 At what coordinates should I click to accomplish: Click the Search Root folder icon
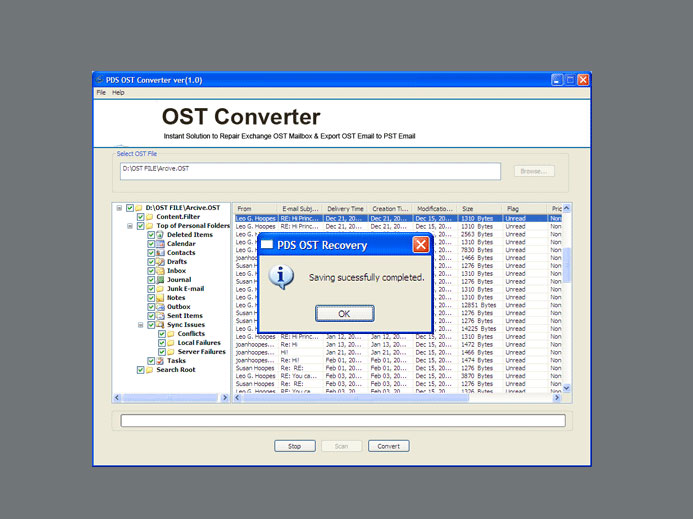click(x=149, y=370)
